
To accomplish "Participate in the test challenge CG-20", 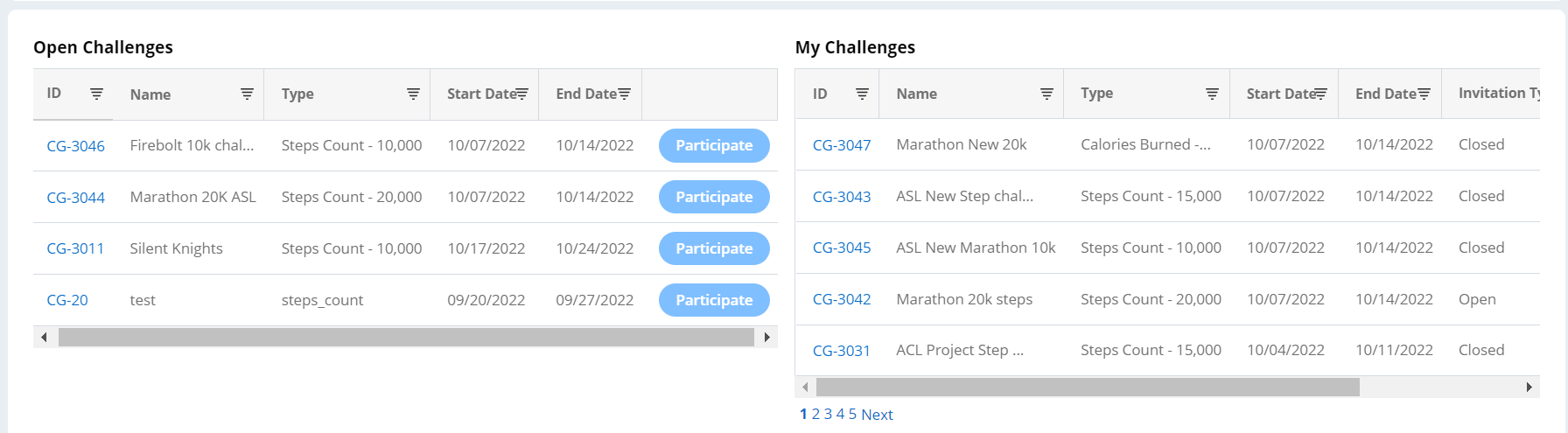I will click(714, 300).
